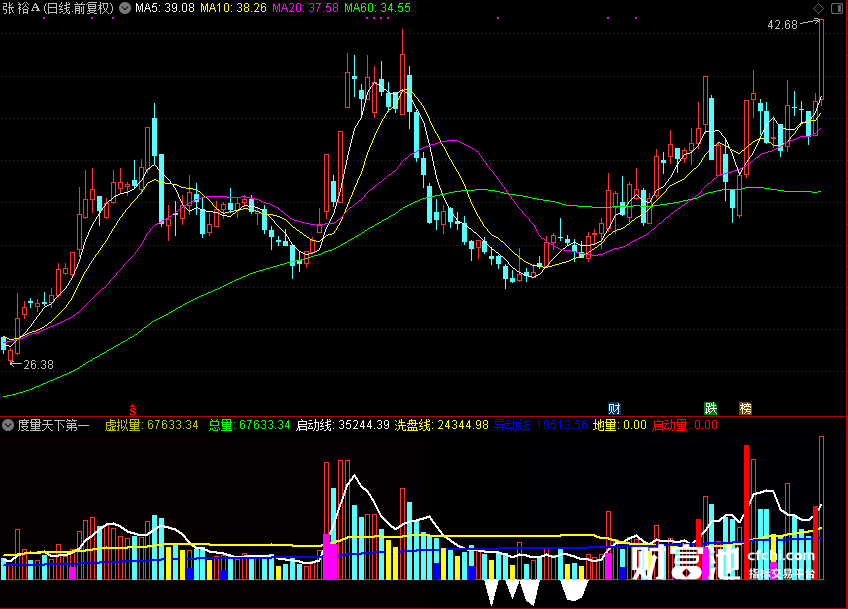This screenshot has width=848, height=609.
Task: Open dropdown next to 张裕A title
Action: click(125, 8)
